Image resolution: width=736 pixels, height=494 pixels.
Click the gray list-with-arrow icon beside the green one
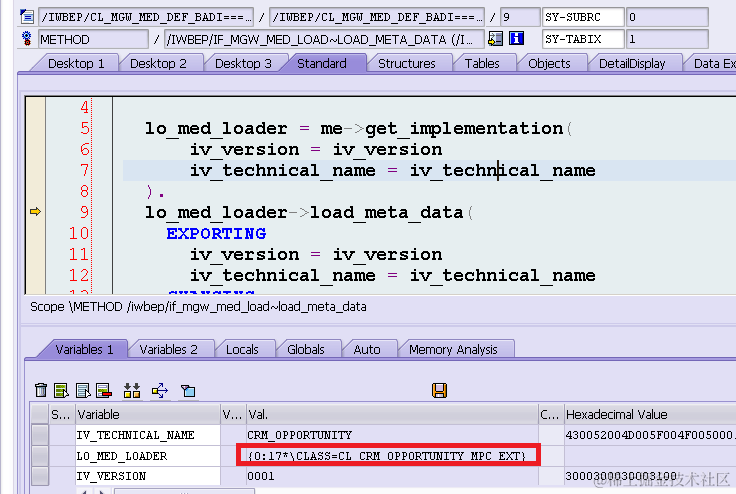(83, 390)
